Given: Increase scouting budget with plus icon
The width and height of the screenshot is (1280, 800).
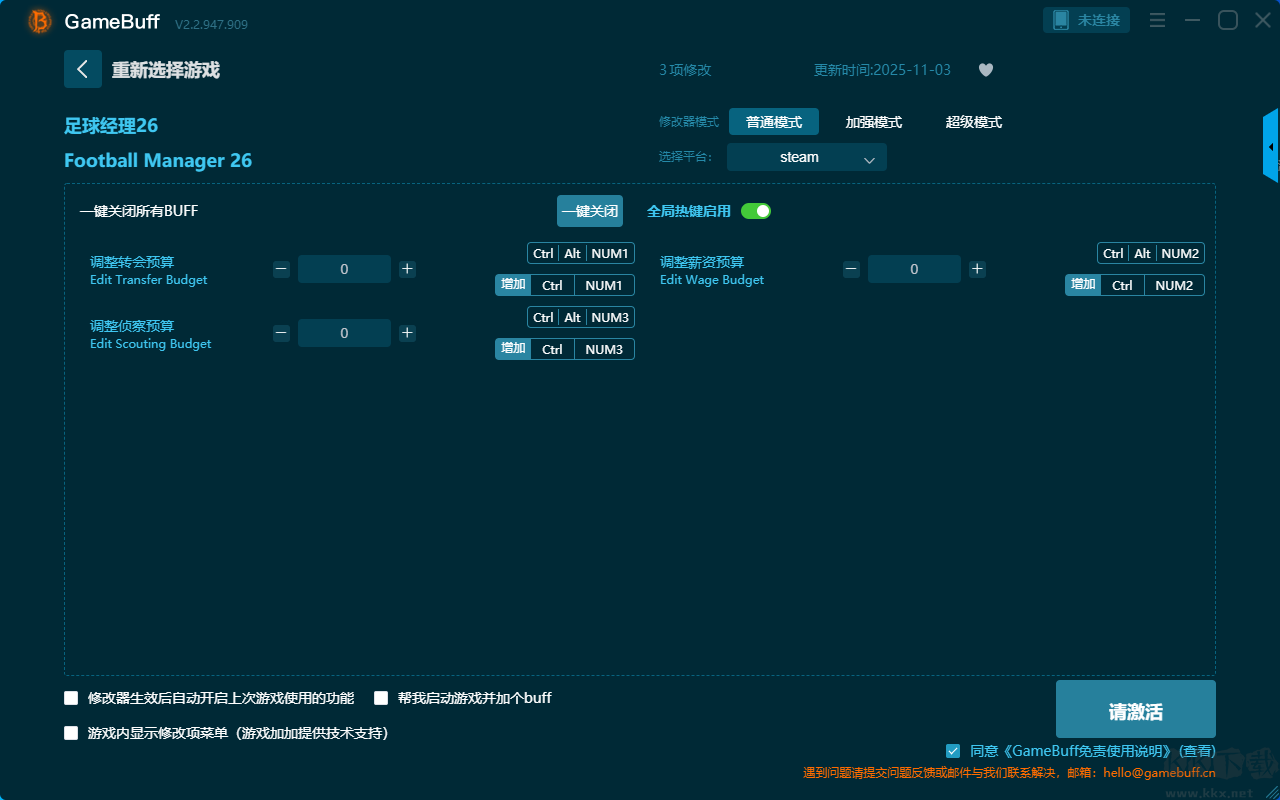Looking at the screenshot, I should point(407,333).
